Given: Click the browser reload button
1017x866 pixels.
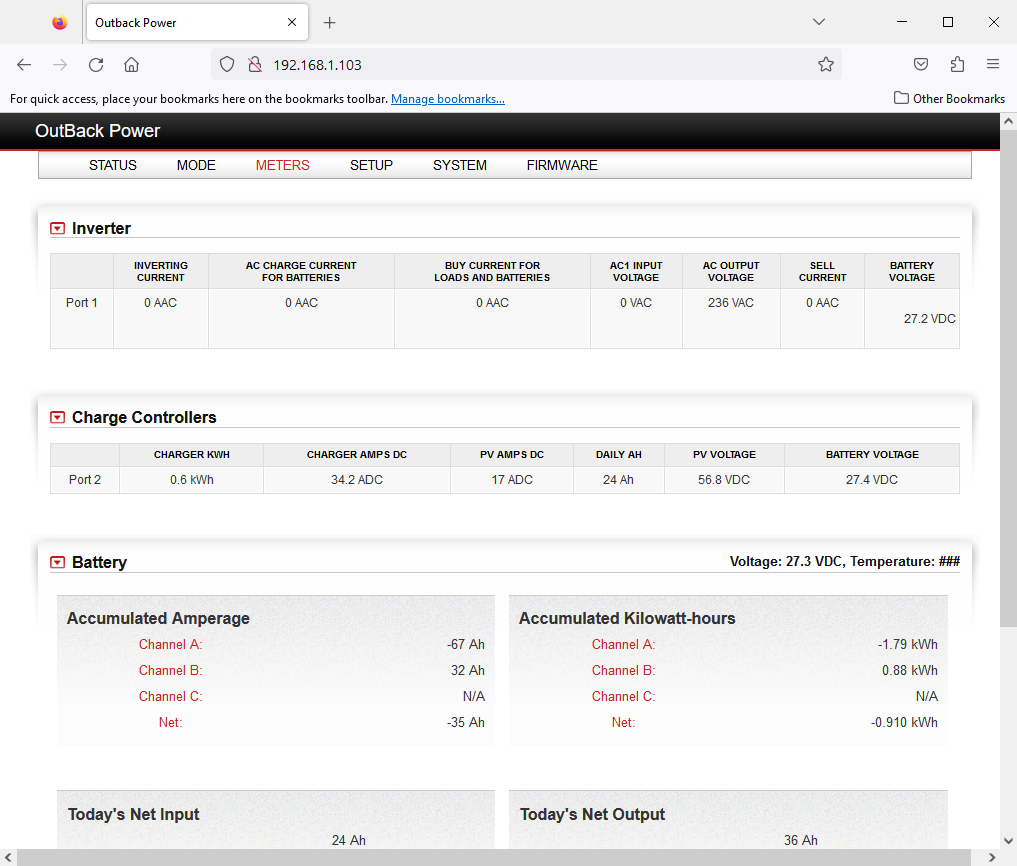Looking at the screenshot, I should pos(96,65).
